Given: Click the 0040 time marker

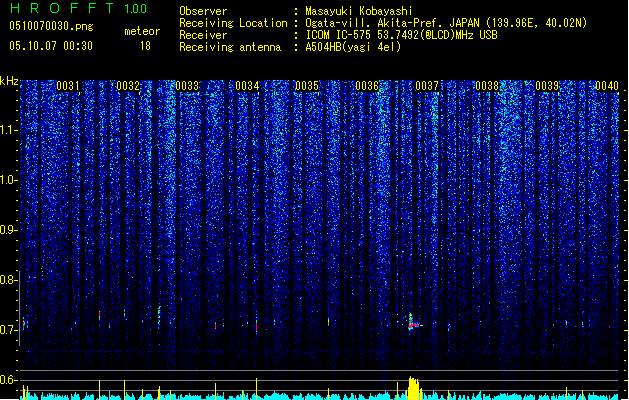Looking at the screenshot, I should click(x=607, y=86).
